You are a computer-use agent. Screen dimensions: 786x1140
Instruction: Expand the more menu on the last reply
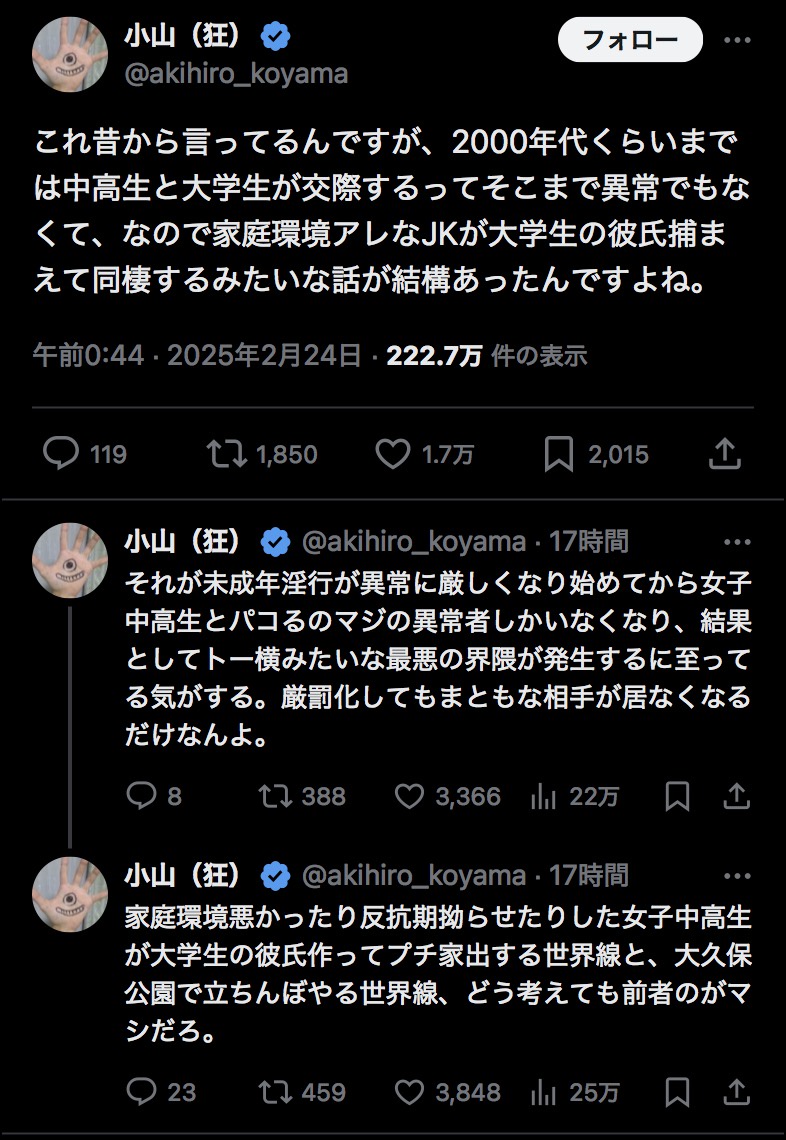737,877
